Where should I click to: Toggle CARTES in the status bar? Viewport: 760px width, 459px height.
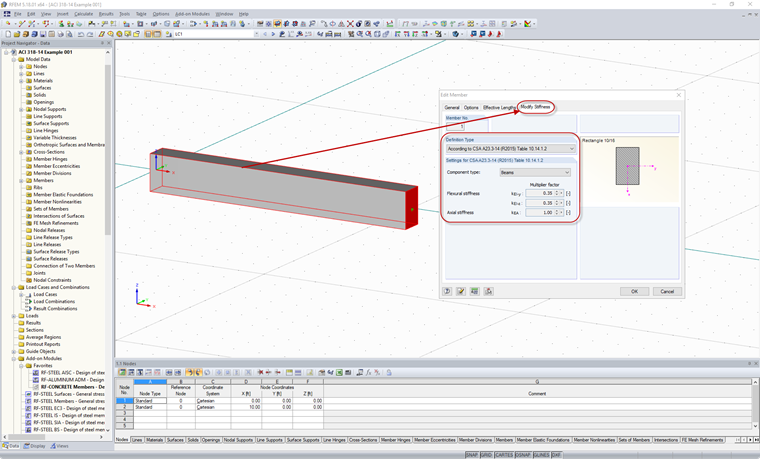pos(504,455)
